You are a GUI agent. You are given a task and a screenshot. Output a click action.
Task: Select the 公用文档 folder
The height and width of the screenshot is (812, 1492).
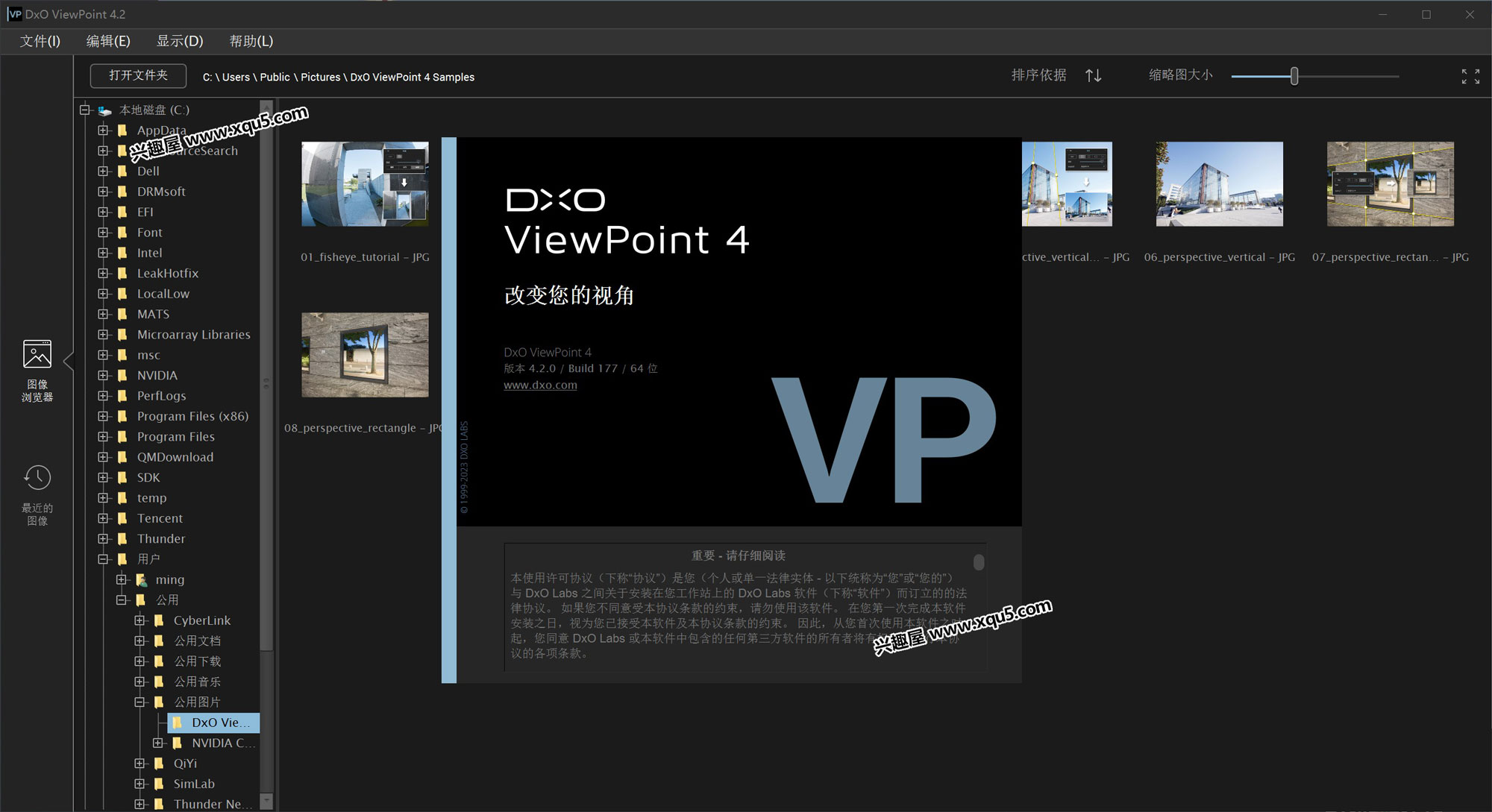(x=197, y=641)
